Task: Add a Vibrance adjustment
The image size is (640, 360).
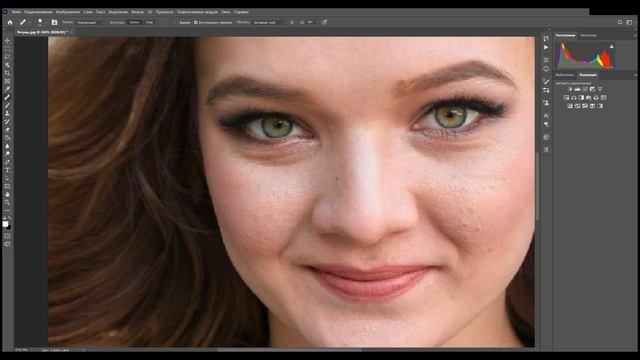Action: [x=600, y=89]
